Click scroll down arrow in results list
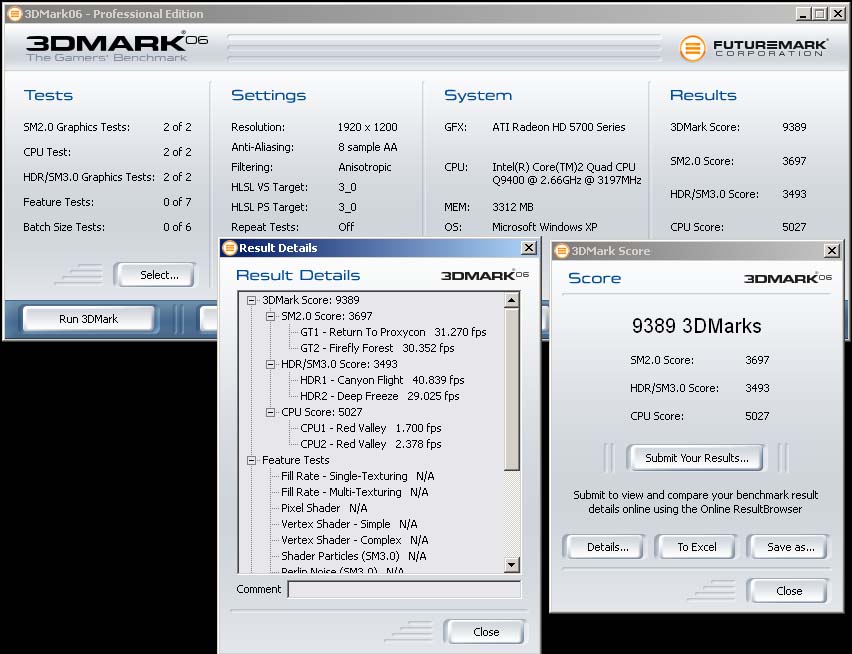 pyautogui.click(x=512, y=565)
